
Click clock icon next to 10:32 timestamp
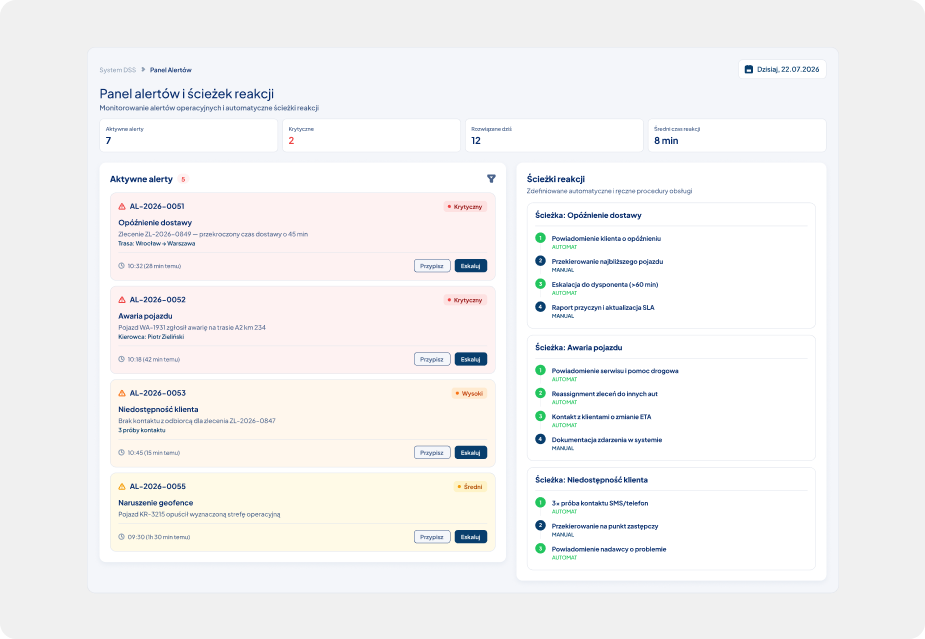[122, 266]
